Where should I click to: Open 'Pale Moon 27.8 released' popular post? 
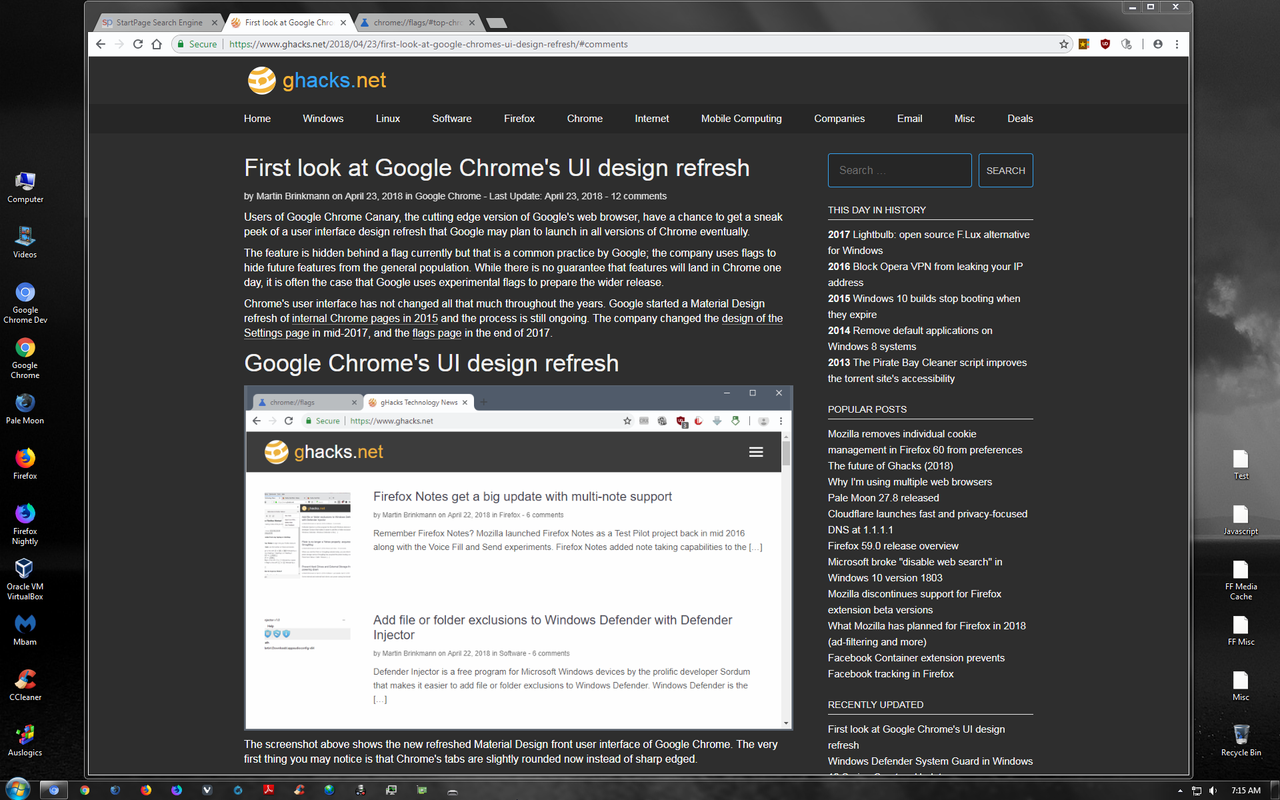coord(883,497)
